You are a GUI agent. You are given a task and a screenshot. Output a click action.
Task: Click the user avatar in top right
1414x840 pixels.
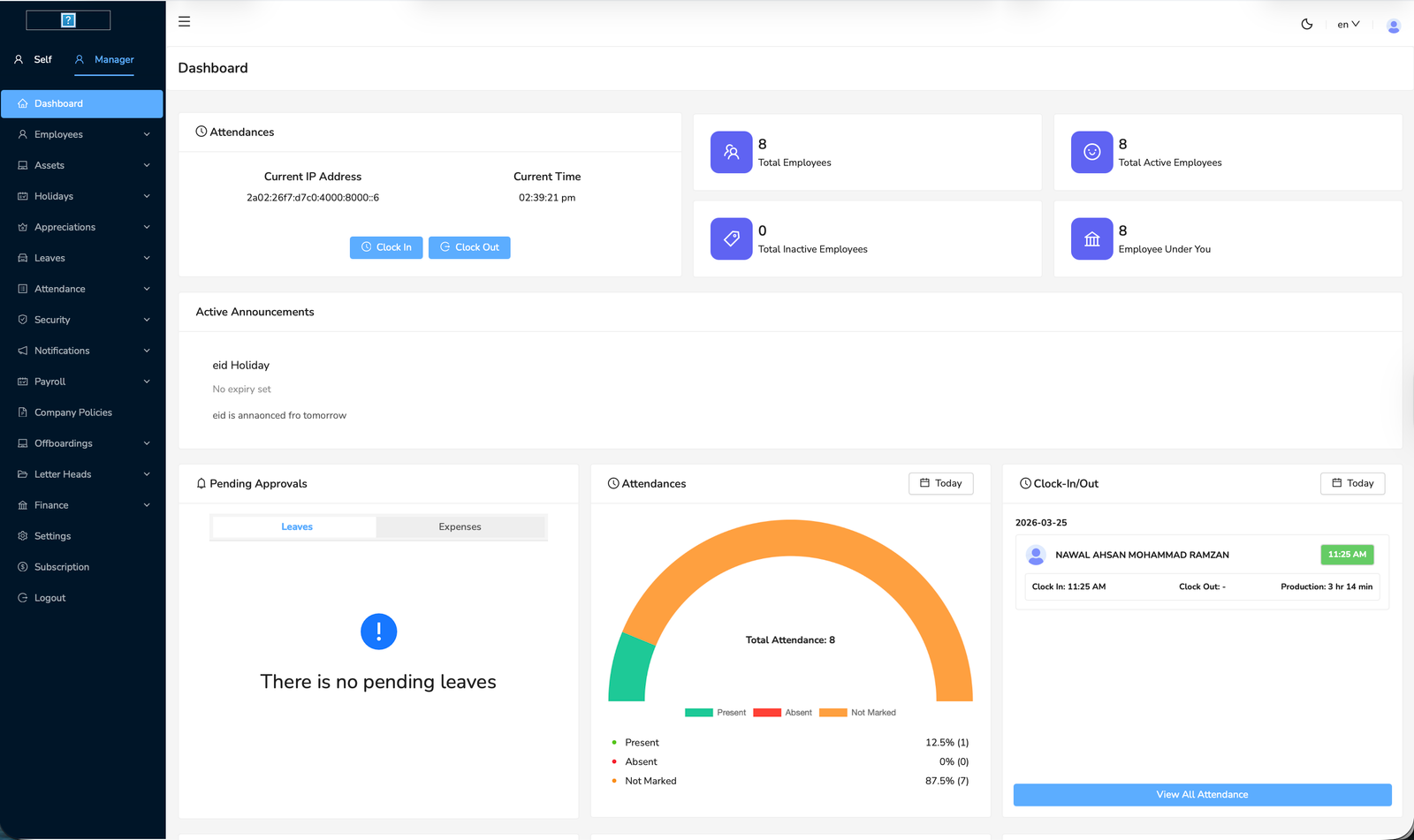click(1393, 26)
